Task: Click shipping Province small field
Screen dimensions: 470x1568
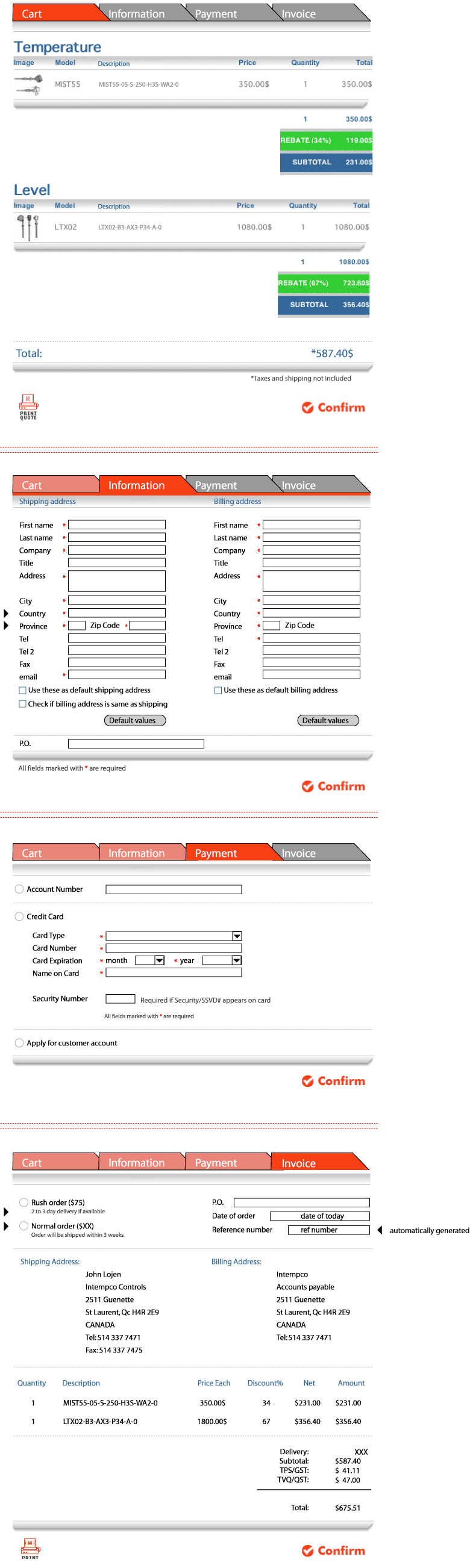Action: tap(77, 626)
